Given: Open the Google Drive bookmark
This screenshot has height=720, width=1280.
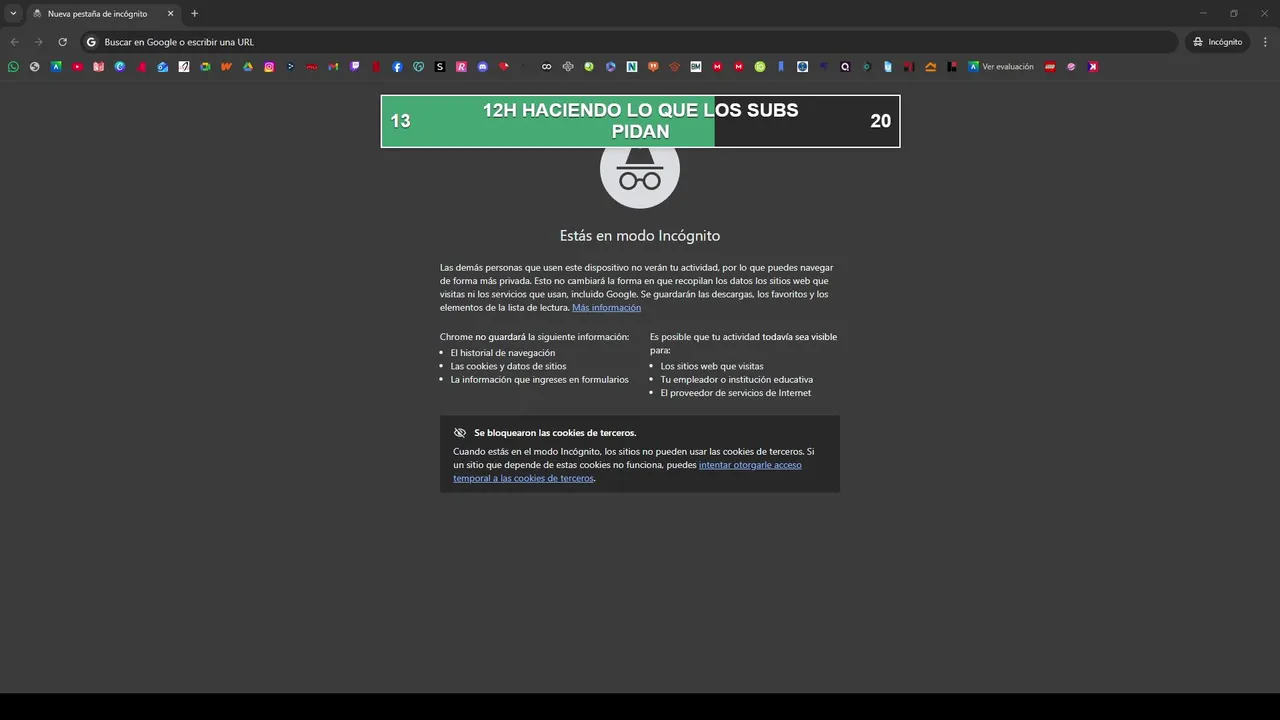Looking at the screenshot, I should click(248, 67).
